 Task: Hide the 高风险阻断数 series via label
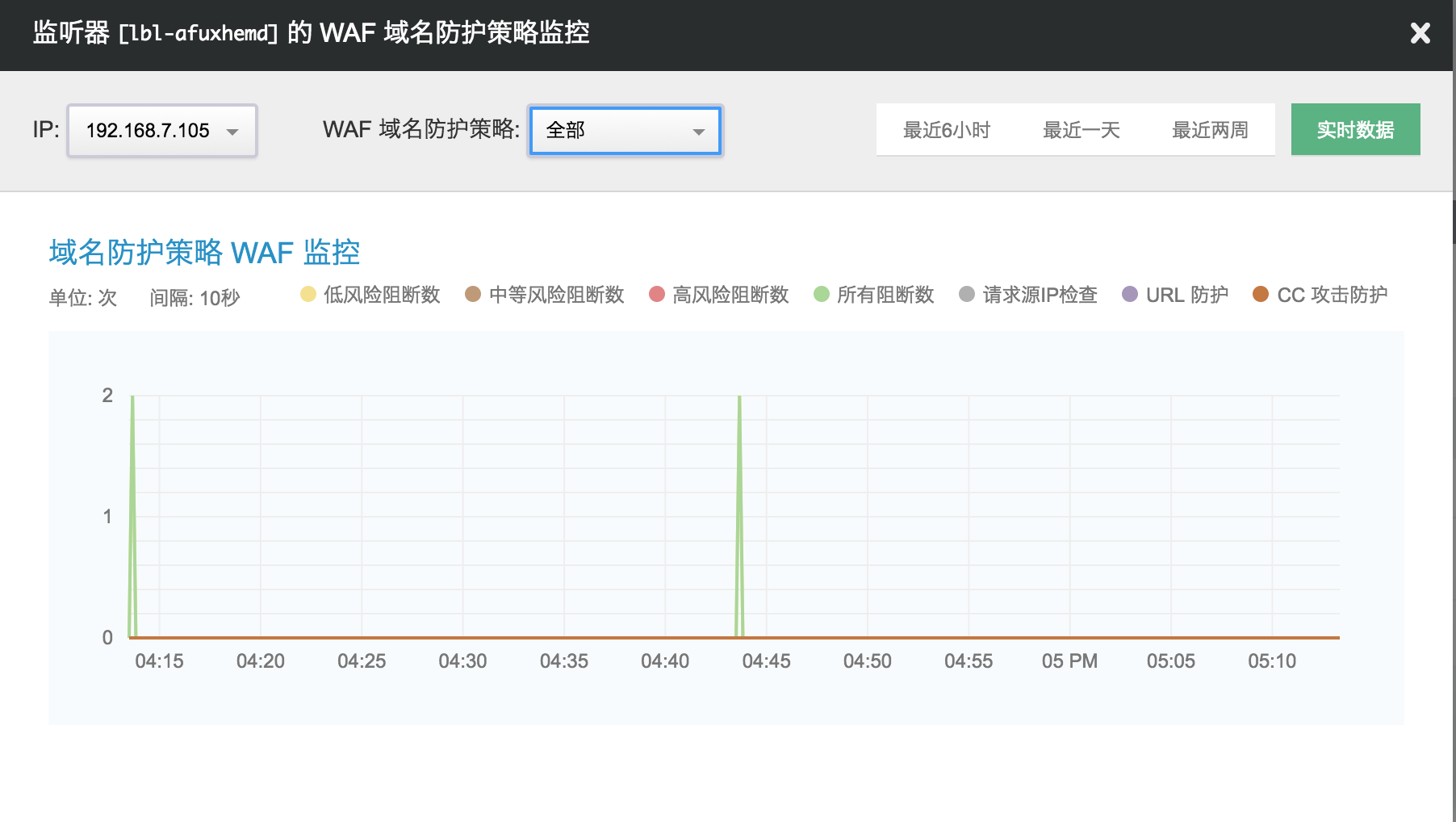(730, 295)
